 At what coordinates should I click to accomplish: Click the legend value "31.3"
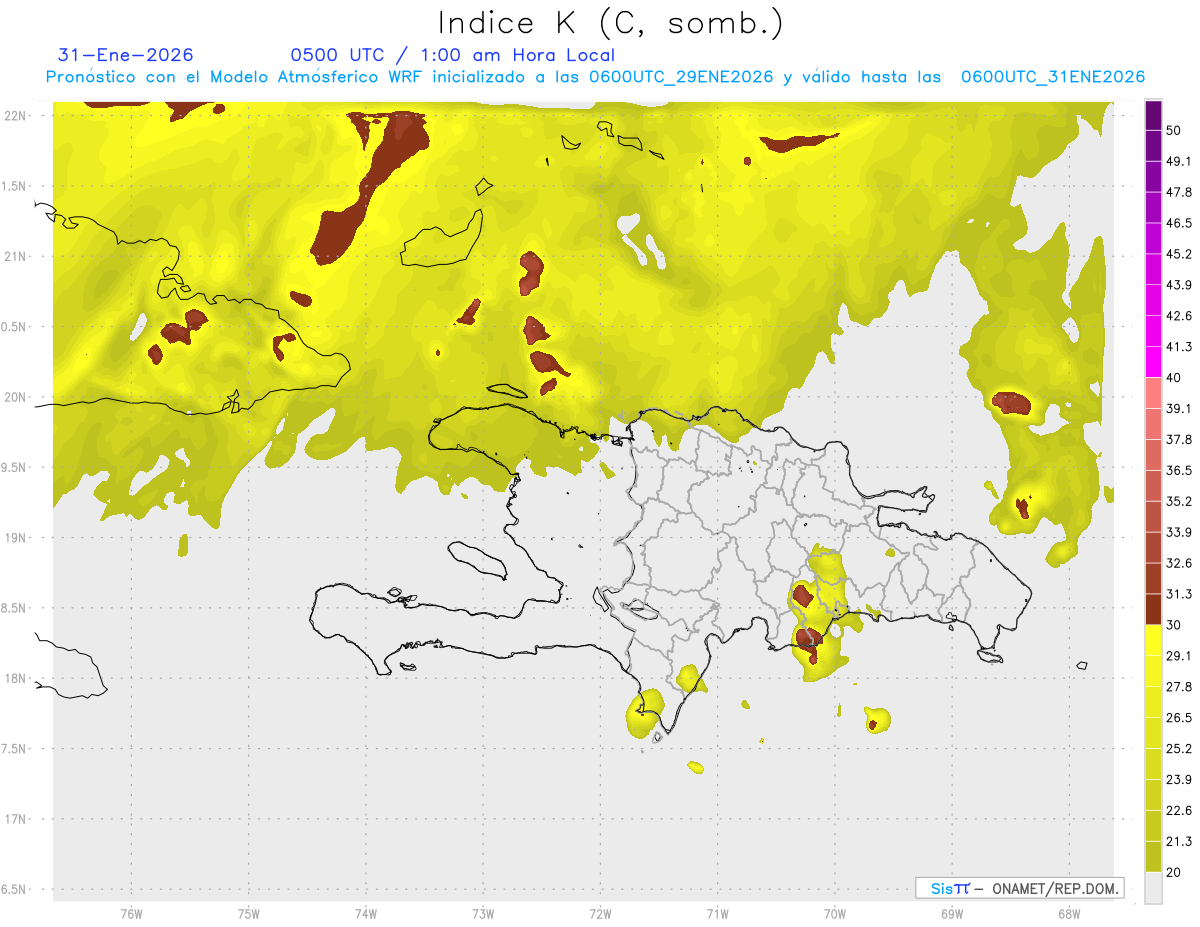coord(1179,594)
